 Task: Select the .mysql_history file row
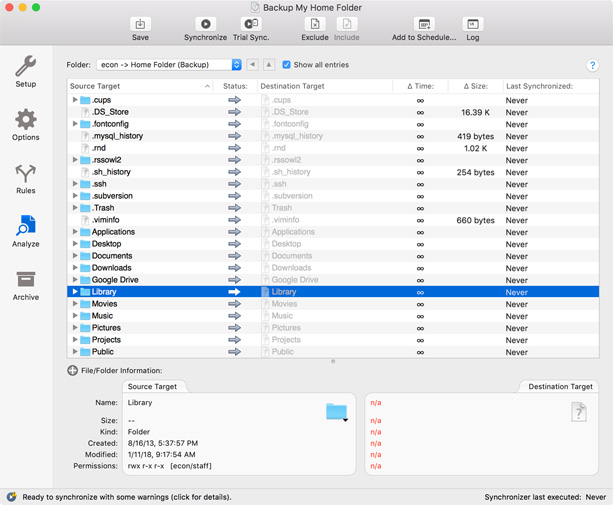(x=333, y=136)
